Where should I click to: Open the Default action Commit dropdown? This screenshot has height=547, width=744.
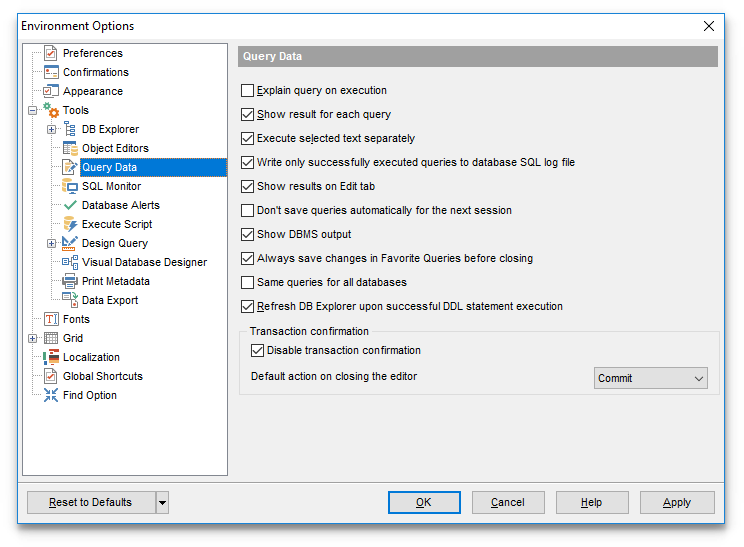651,378
